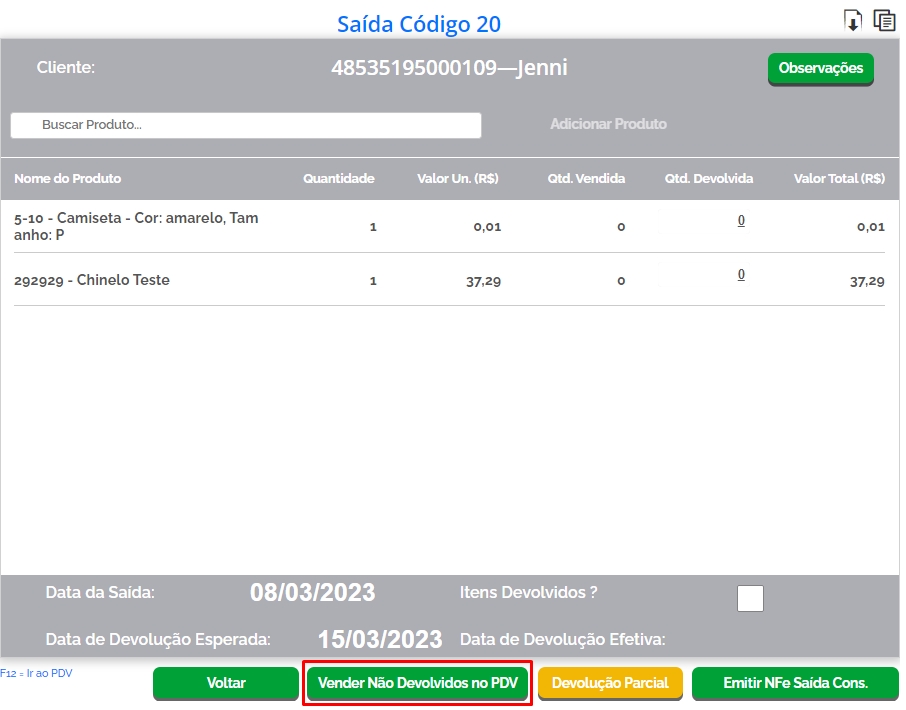Click the Nome do Produto column header
Viewport: 906px width, 710px height.
point(68,179)
